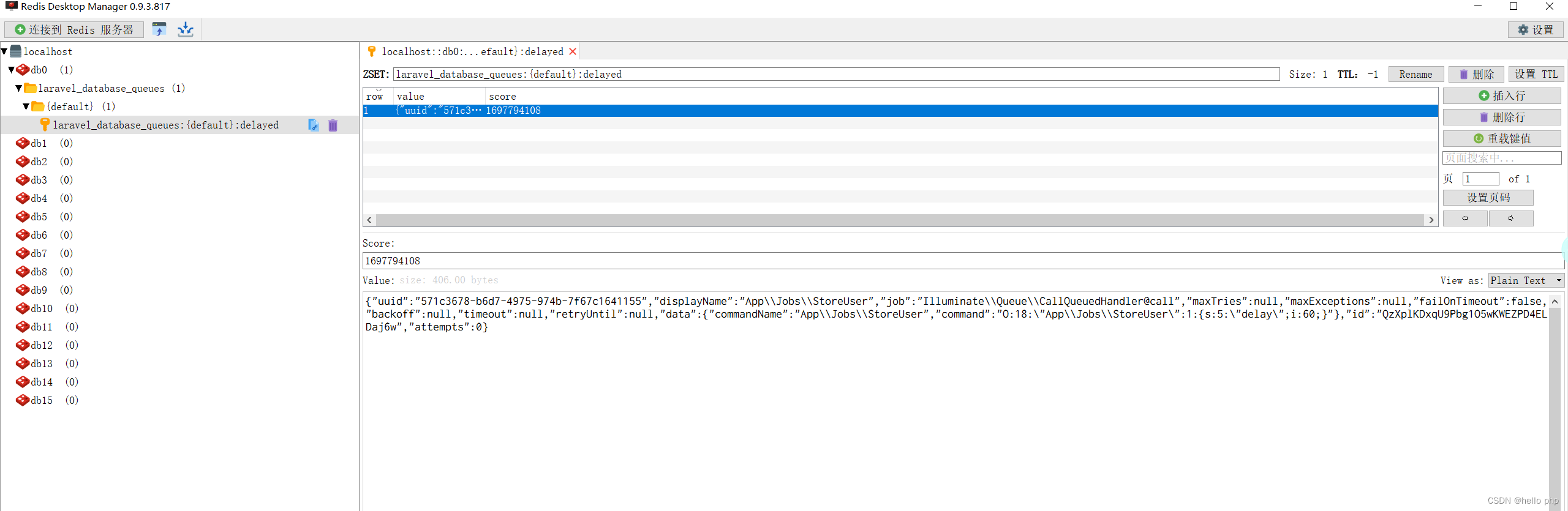Click the {default} folder icon
The width and height of the screenshot is (1568, 511).
pos(37,106)
